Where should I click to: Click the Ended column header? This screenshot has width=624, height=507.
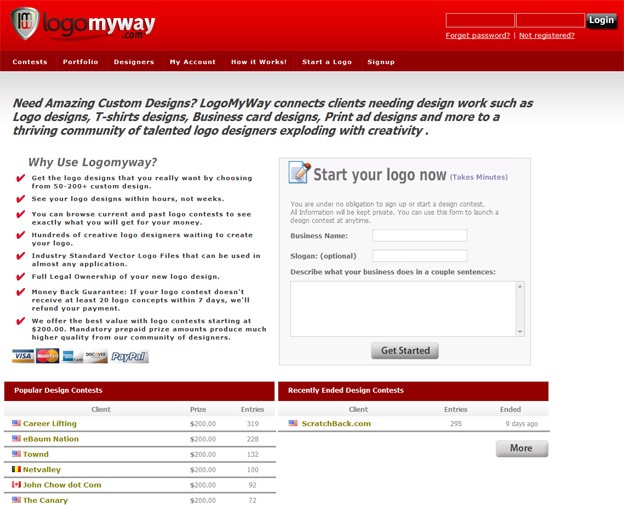click(x=511, y=409)
